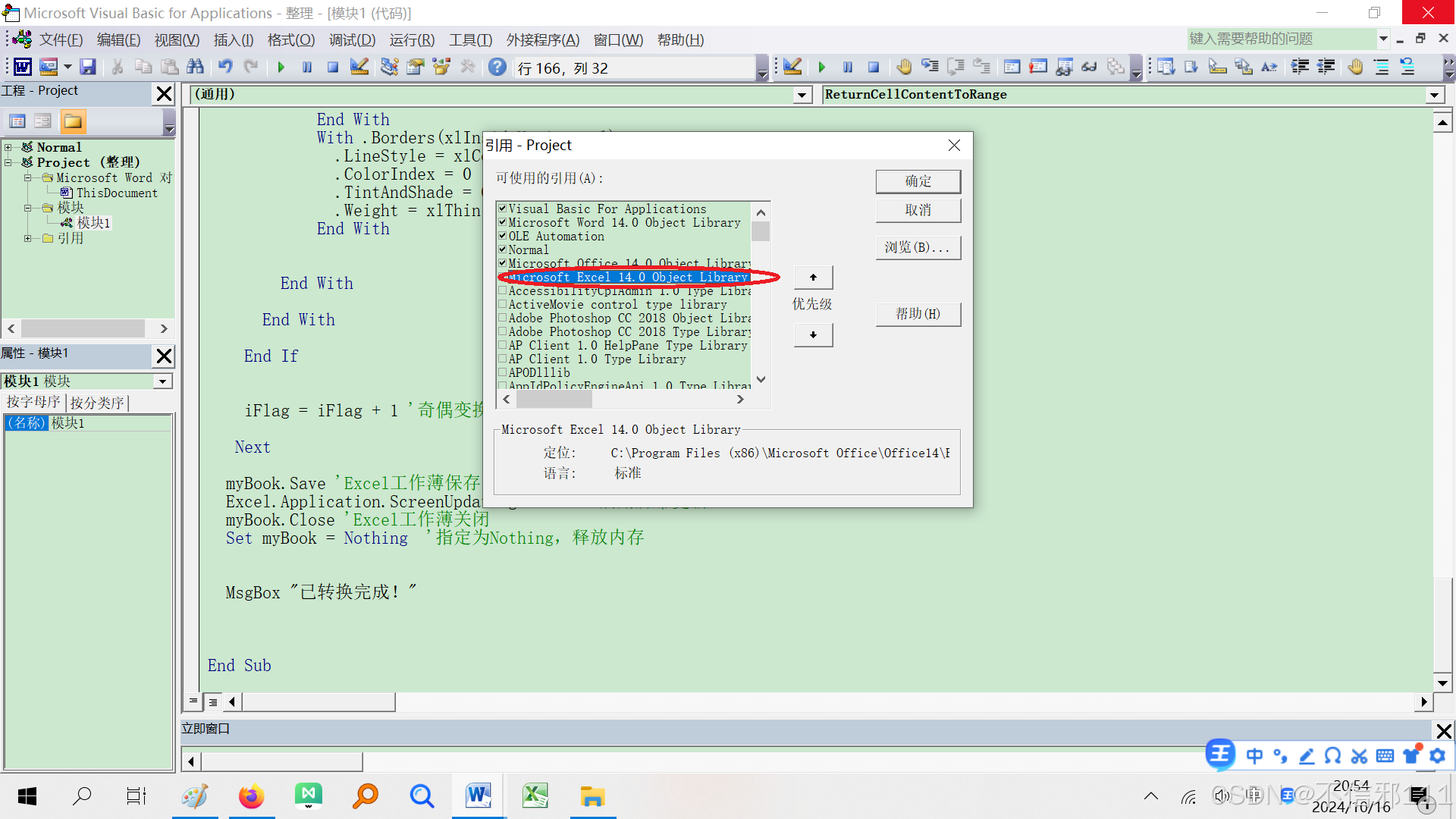The width and height of the screenshot is (1456, 819).
Task: Switch to the 按分类序 properties tab
Action: (97, 403)
